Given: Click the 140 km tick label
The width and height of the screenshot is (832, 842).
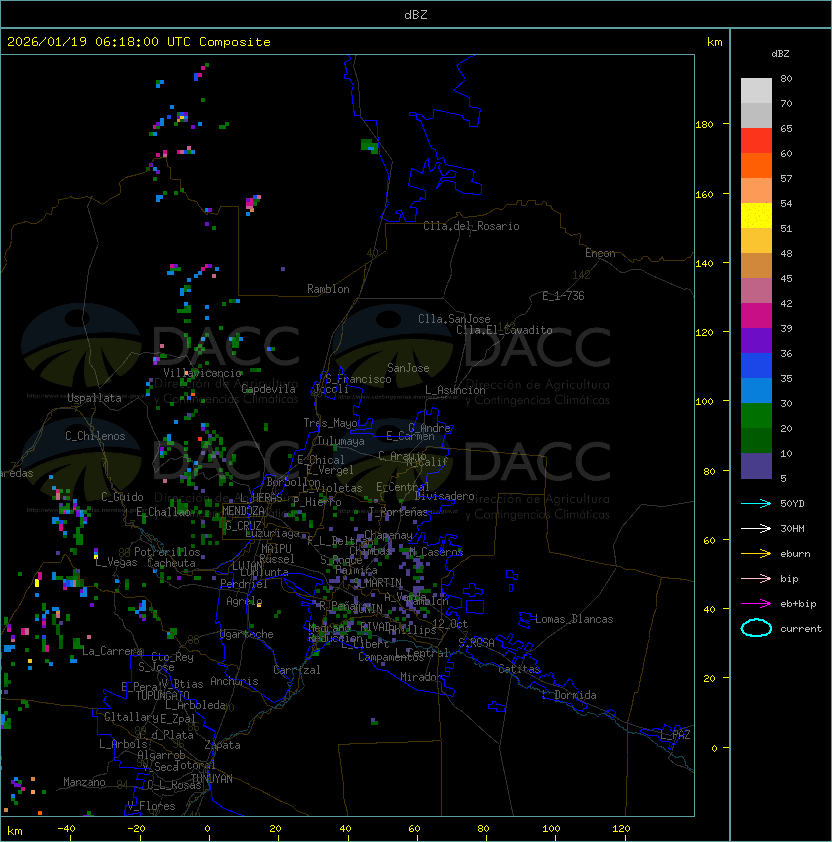Looking at the screenshot, I should click(704, 263).
